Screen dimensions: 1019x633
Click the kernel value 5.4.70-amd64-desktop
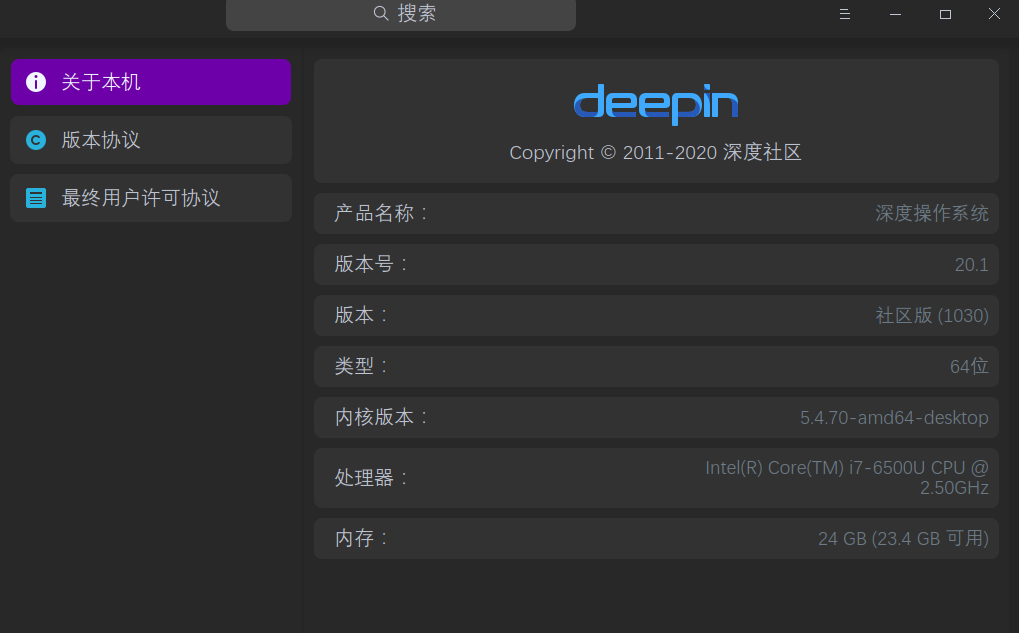(x=894, y=417)
